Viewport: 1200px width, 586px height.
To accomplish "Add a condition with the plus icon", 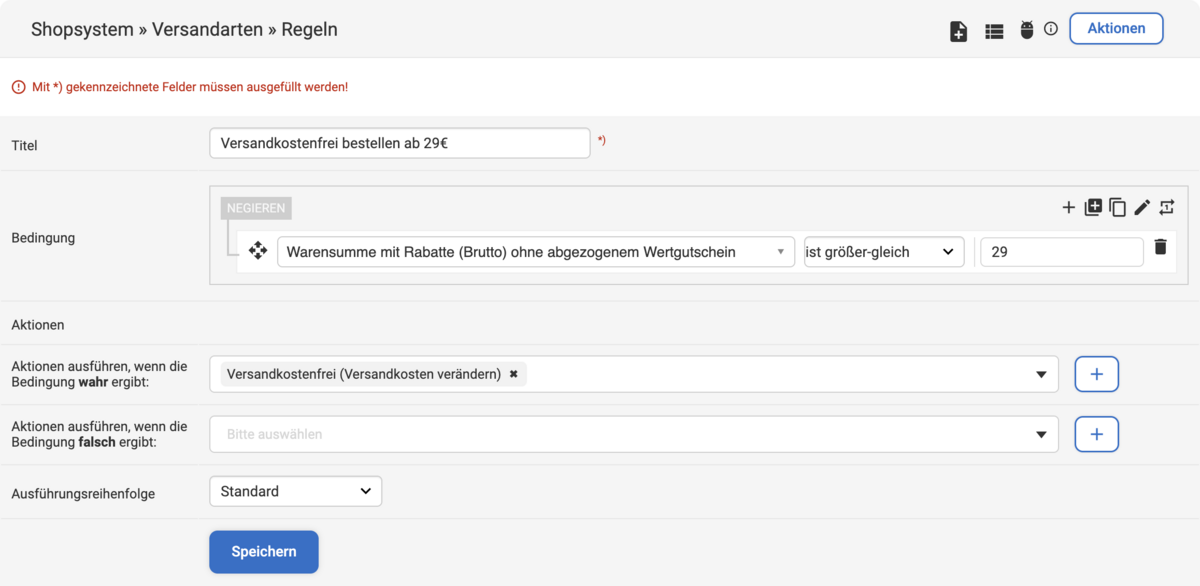I will [1069, 207].
